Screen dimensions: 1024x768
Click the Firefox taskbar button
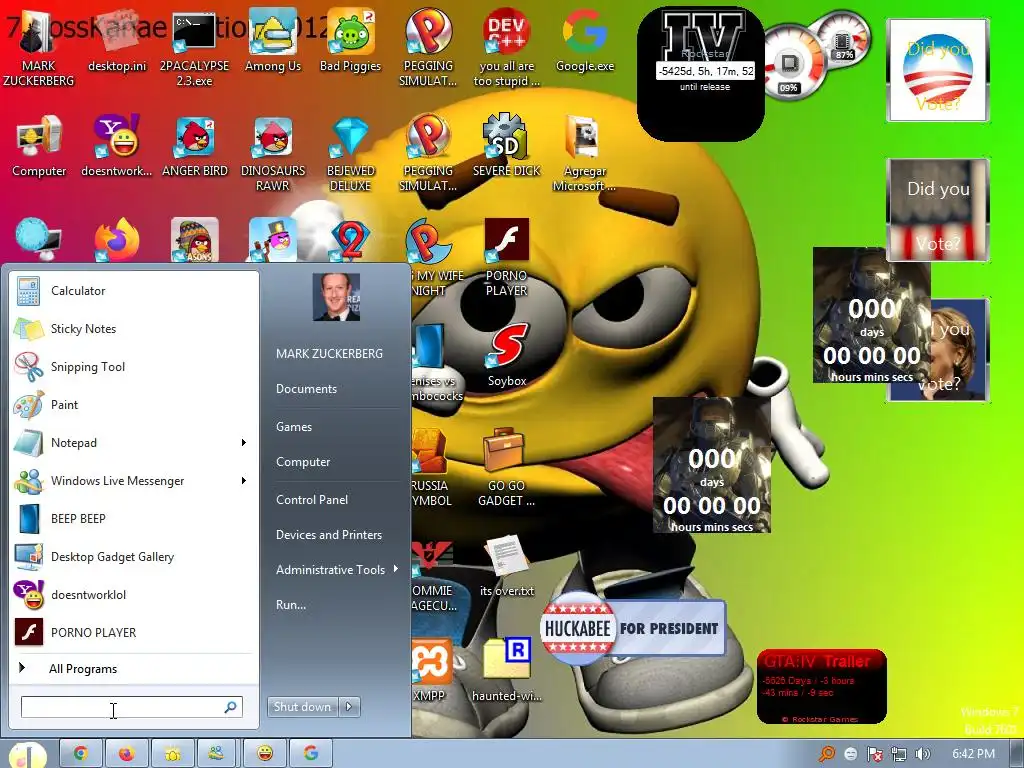coord(126,754)
